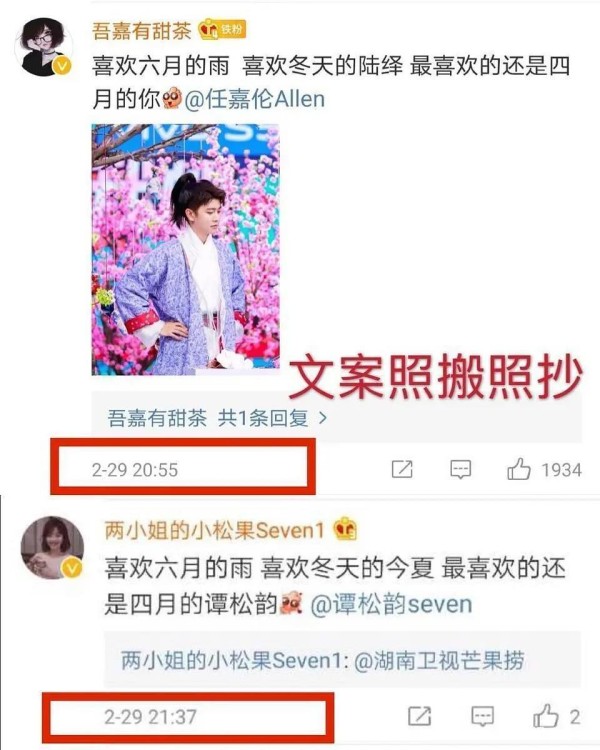Tap username 吾嘉有甜茶 at top

tap(141, 31)
